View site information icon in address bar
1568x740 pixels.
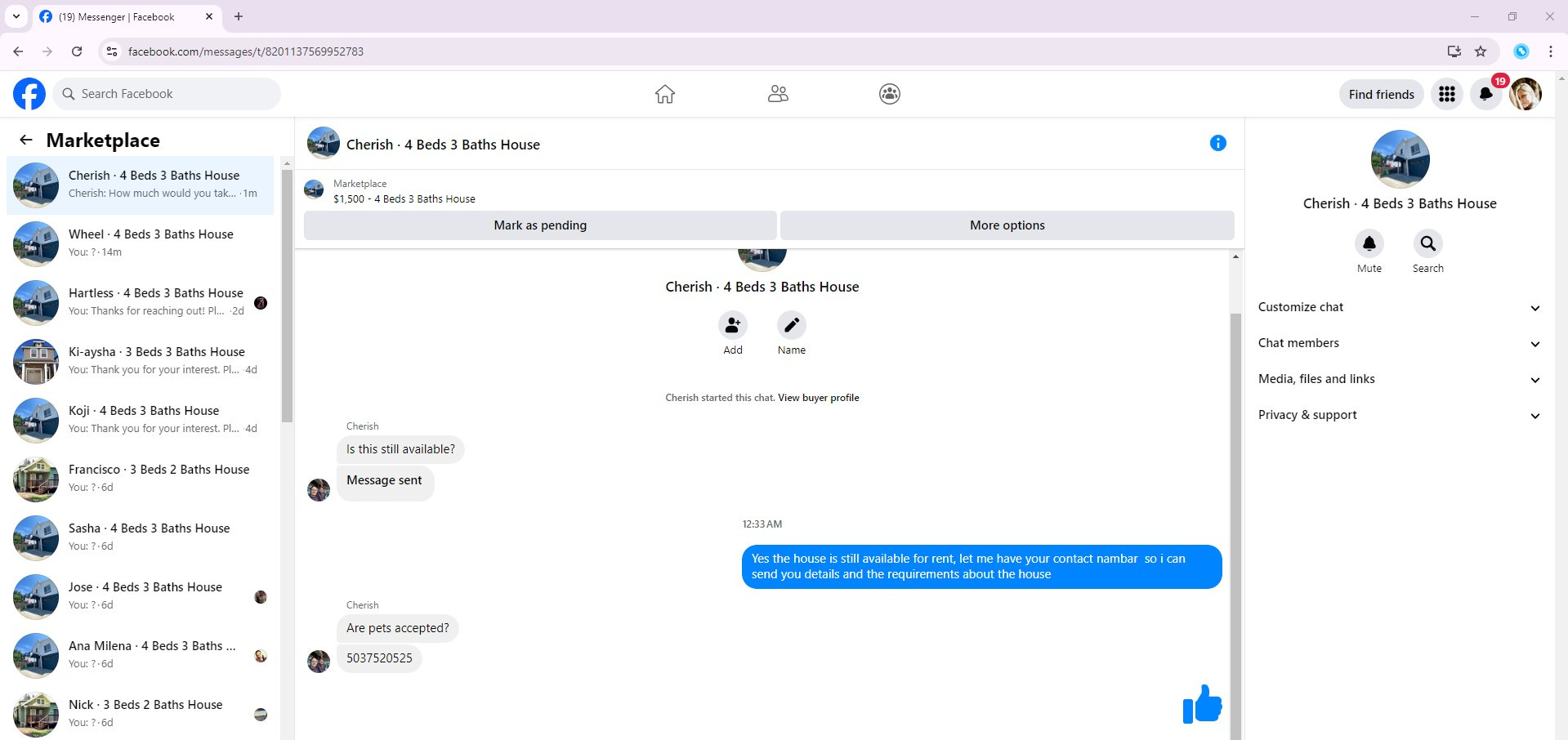(x=112, y=51)
